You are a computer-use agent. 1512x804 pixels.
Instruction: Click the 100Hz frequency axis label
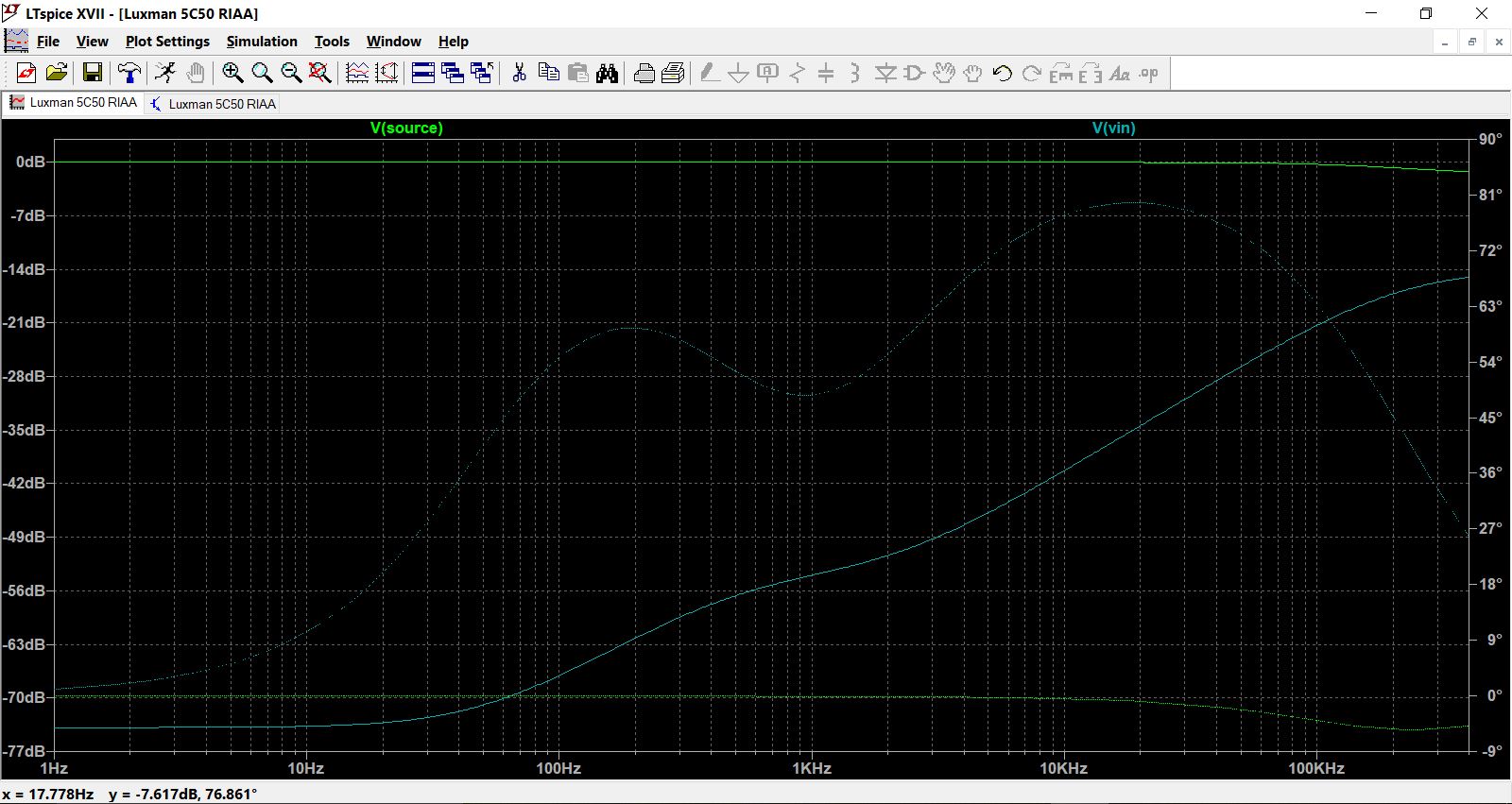[x=558, y=768]
